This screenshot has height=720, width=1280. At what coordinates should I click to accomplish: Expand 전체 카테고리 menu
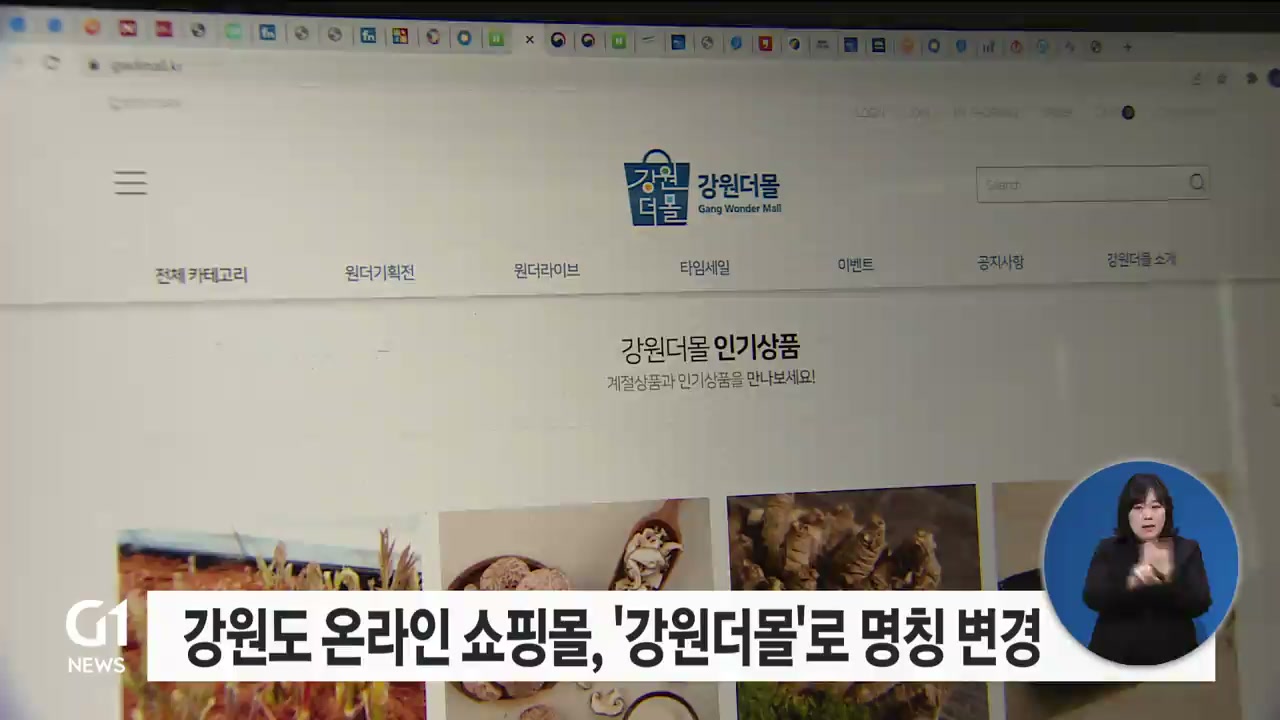[x=201, y=275]
